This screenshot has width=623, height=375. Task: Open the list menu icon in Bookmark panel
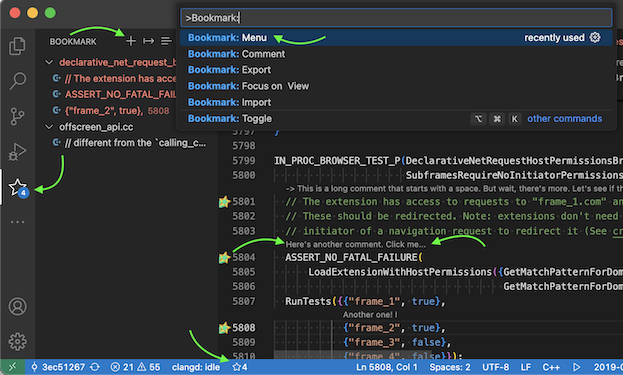[x=166, y=41]
